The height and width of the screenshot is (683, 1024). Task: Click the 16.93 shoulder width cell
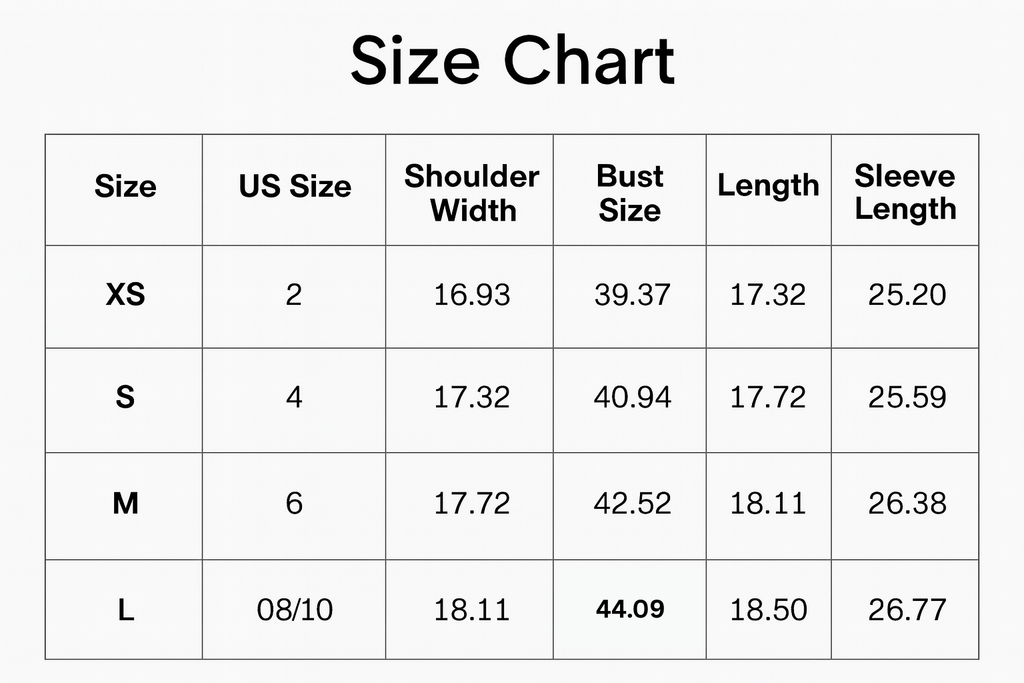[472, 295]
